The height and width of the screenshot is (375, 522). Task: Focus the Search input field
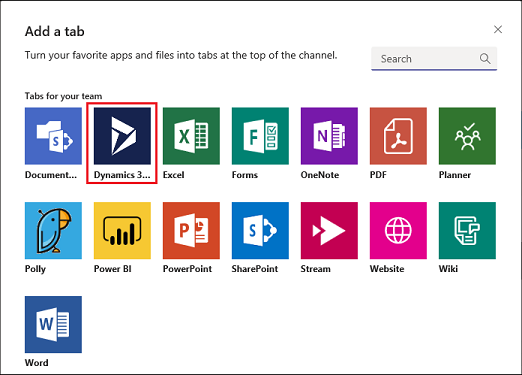[x=434, y=59]
